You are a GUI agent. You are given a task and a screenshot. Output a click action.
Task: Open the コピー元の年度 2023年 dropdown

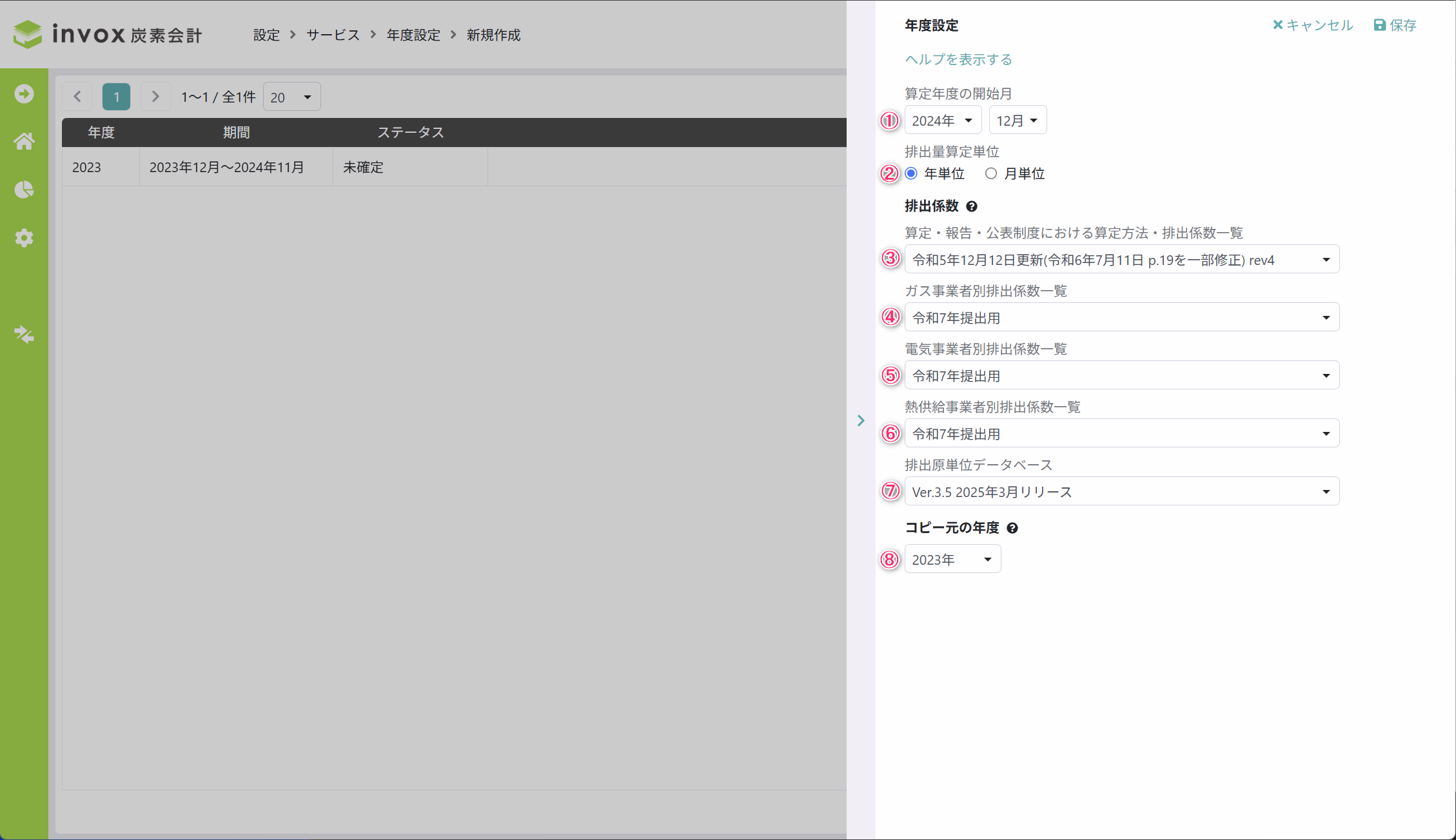point(952,559)
